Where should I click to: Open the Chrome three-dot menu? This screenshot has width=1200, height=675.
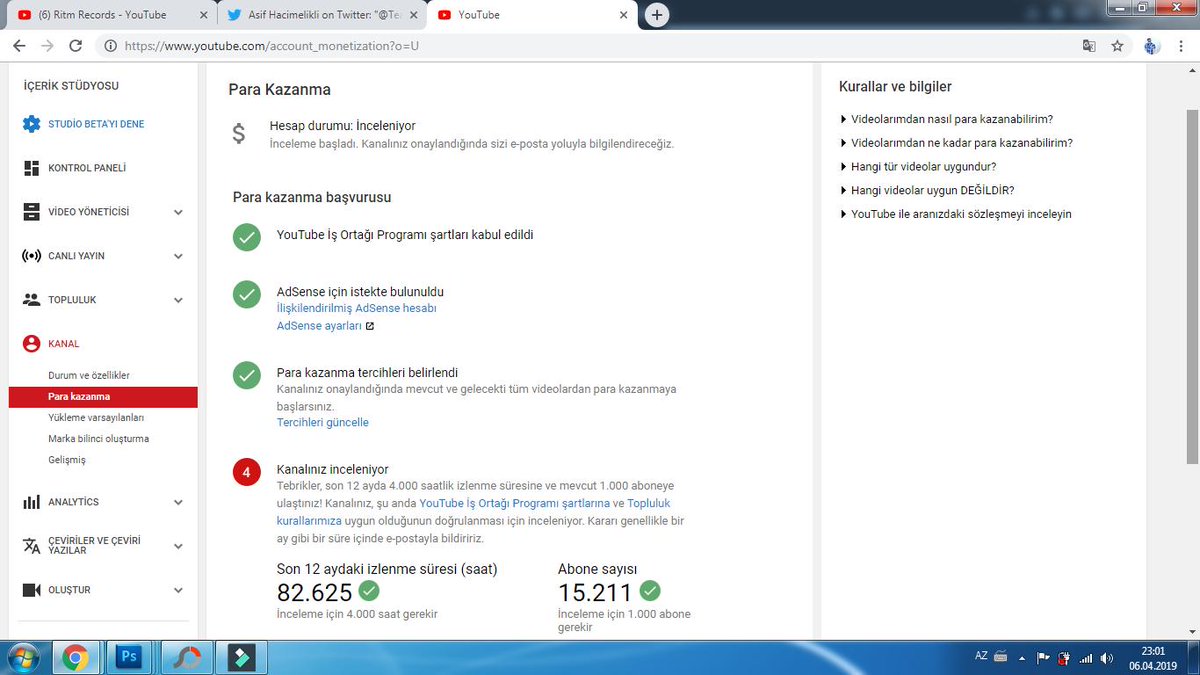tap(1181, 46)
